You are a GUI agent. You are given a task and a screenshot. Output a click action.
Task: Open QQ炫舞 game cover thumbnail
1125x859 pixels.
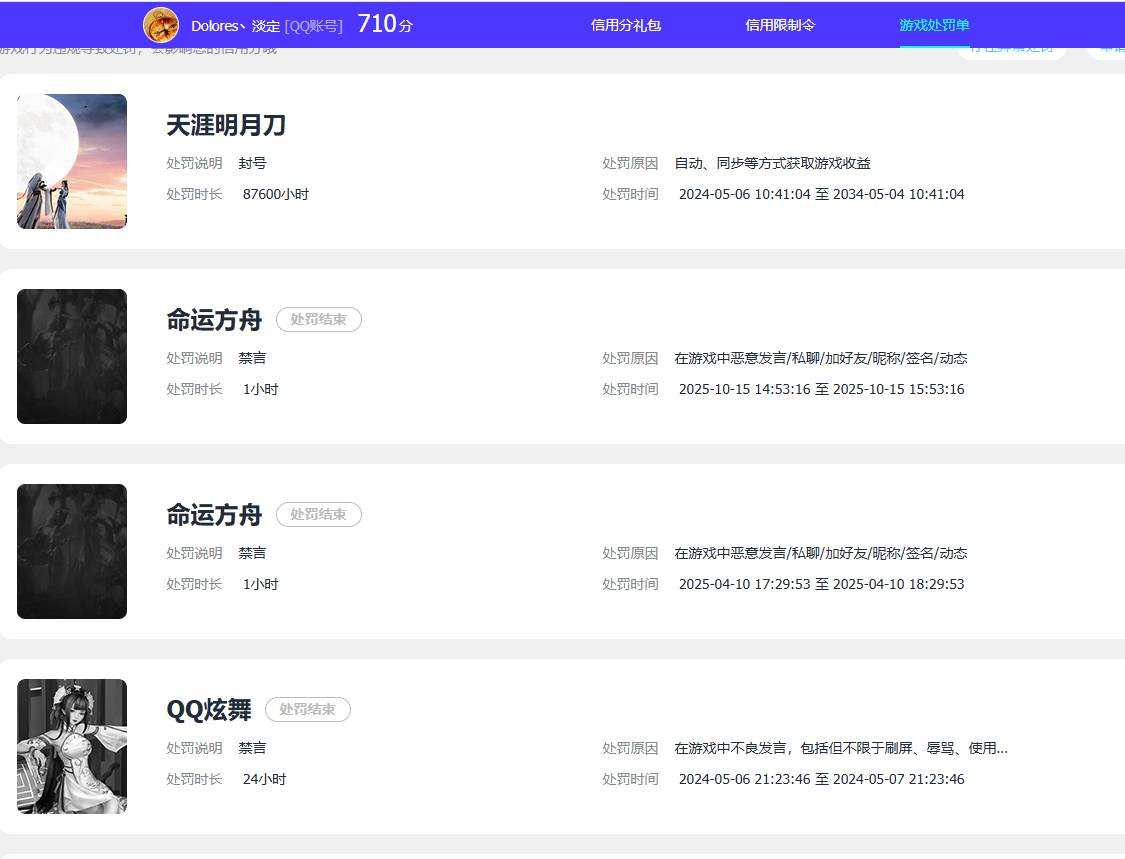coord(72,746)
